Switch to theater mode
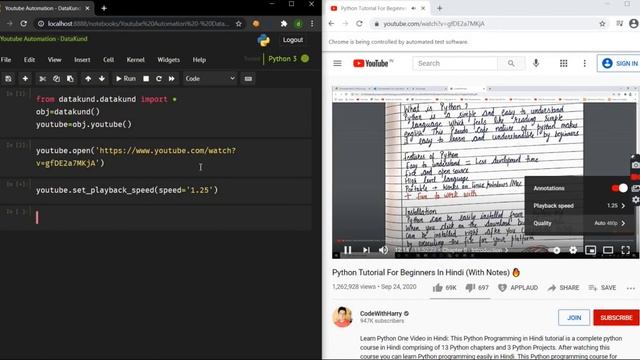Viewport: 640px width, 360px height. pyautogui.click(x=608, y=250)
